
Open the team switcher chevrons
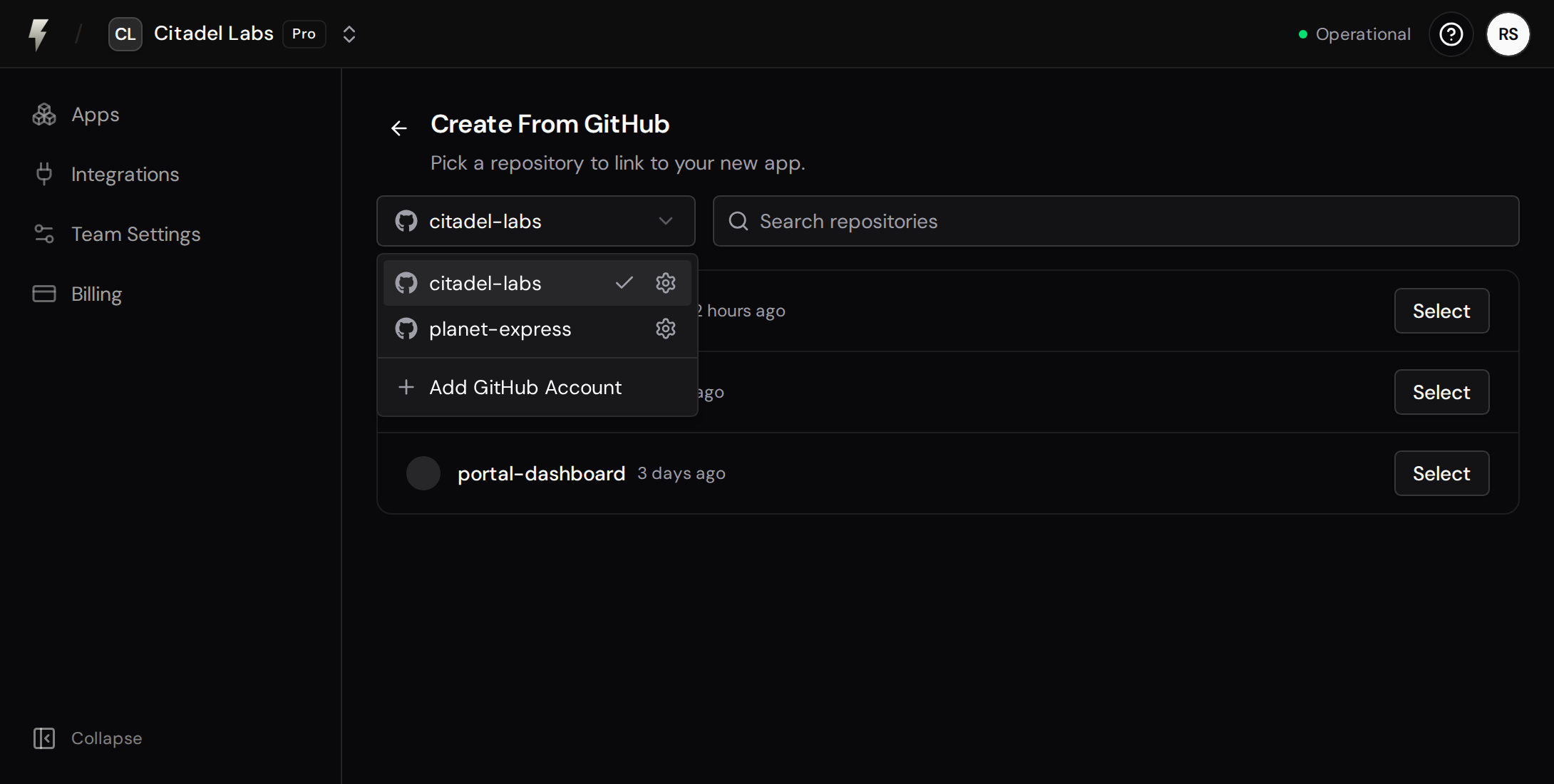(x=349, y=34)
